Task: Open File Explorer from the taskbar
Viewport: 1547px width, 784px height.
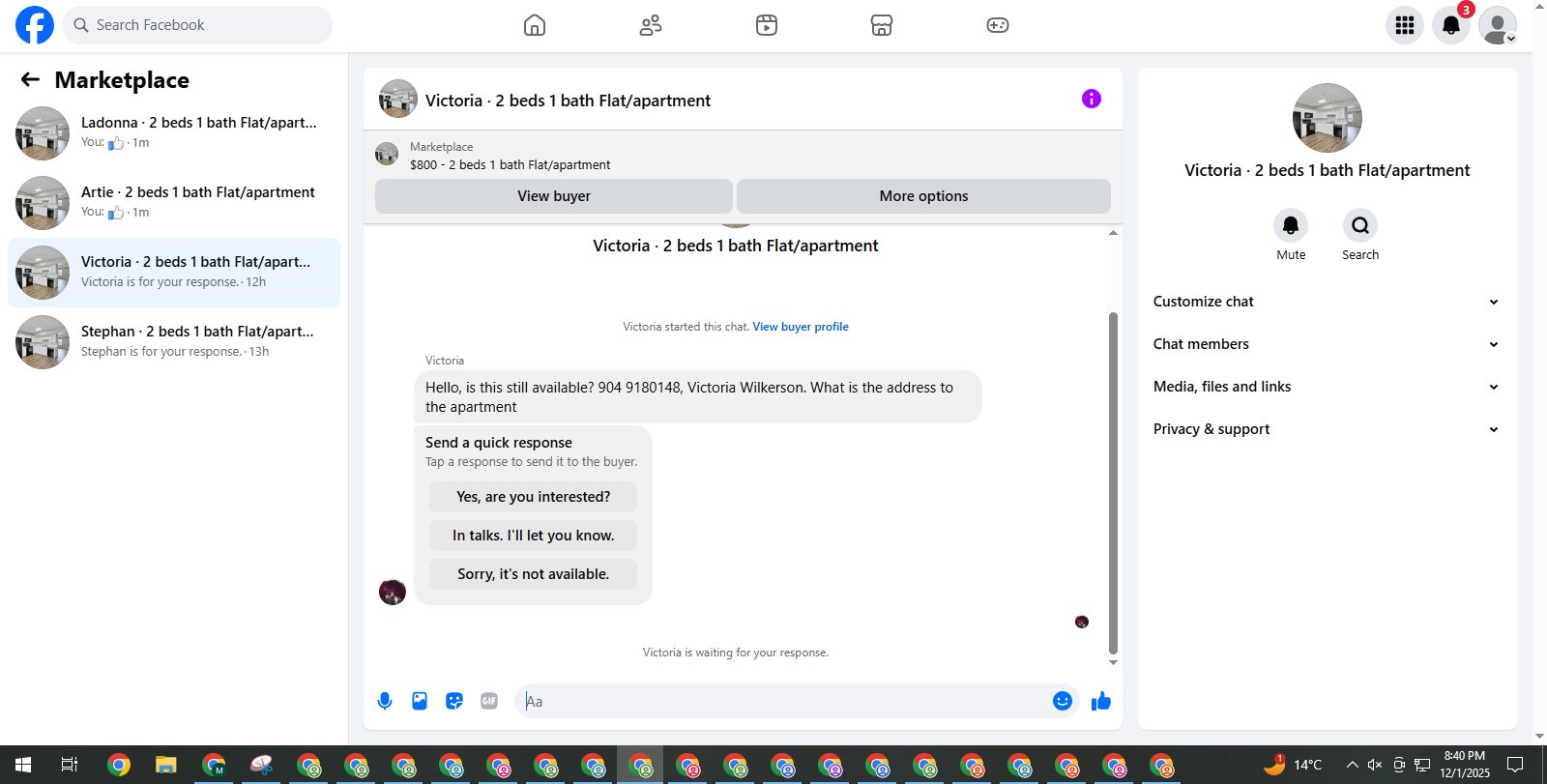Action: tap(166, 765)
